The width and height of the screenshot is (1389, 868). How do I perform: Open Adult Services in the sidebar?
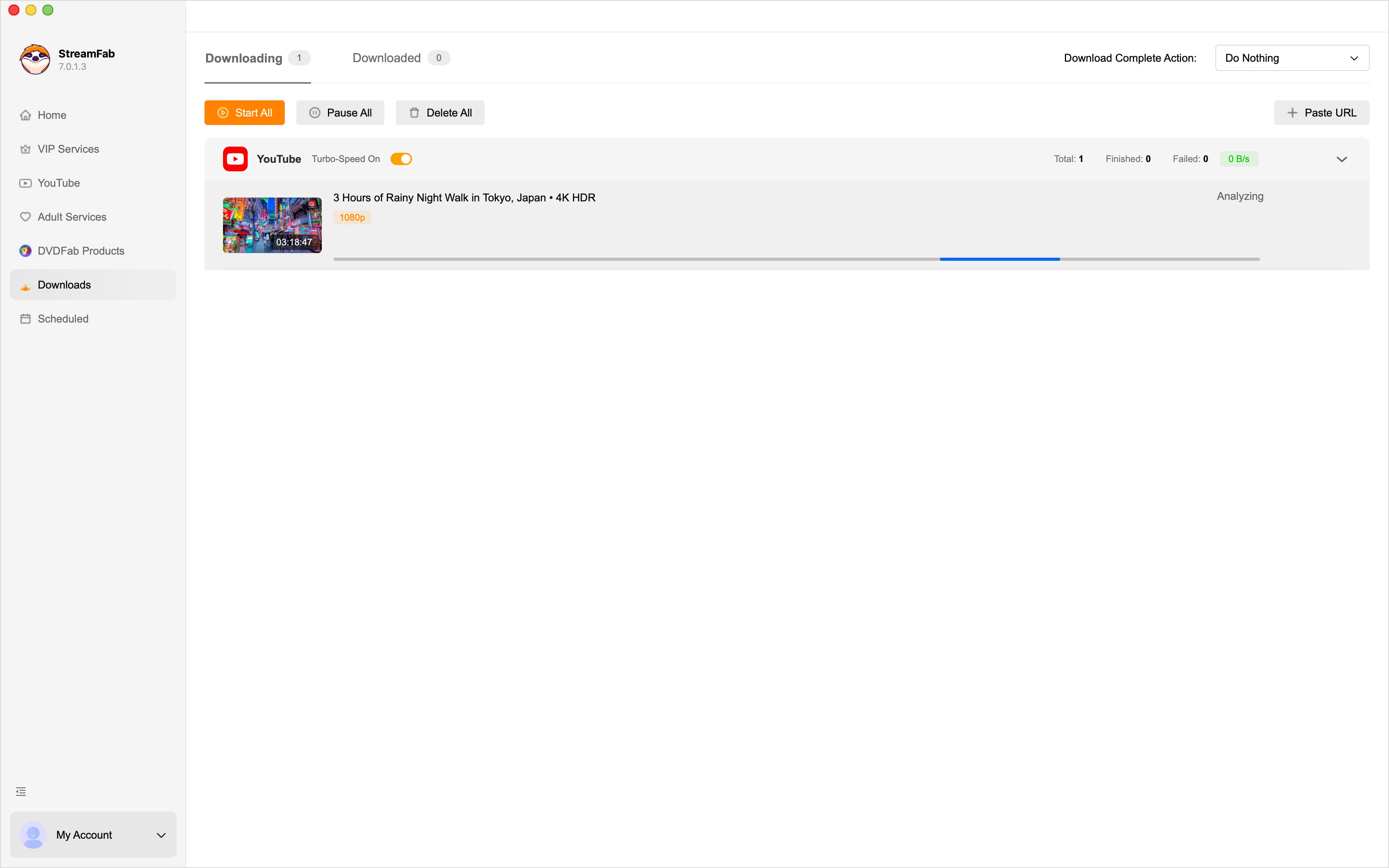click(72, 216)
